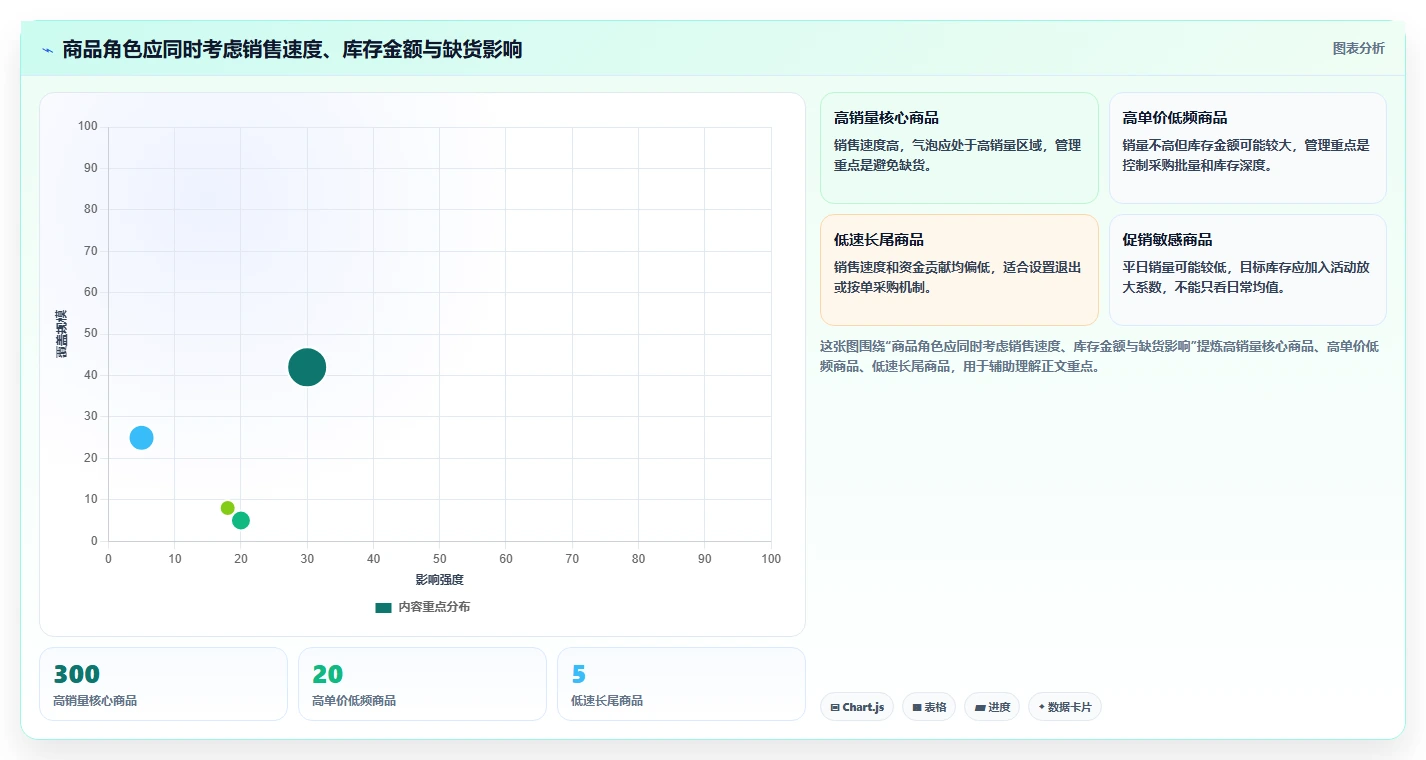The width and height of the screenshot is (1426, 760).
Task: Click the y-axis tick label 90
Action: (91, 168)
